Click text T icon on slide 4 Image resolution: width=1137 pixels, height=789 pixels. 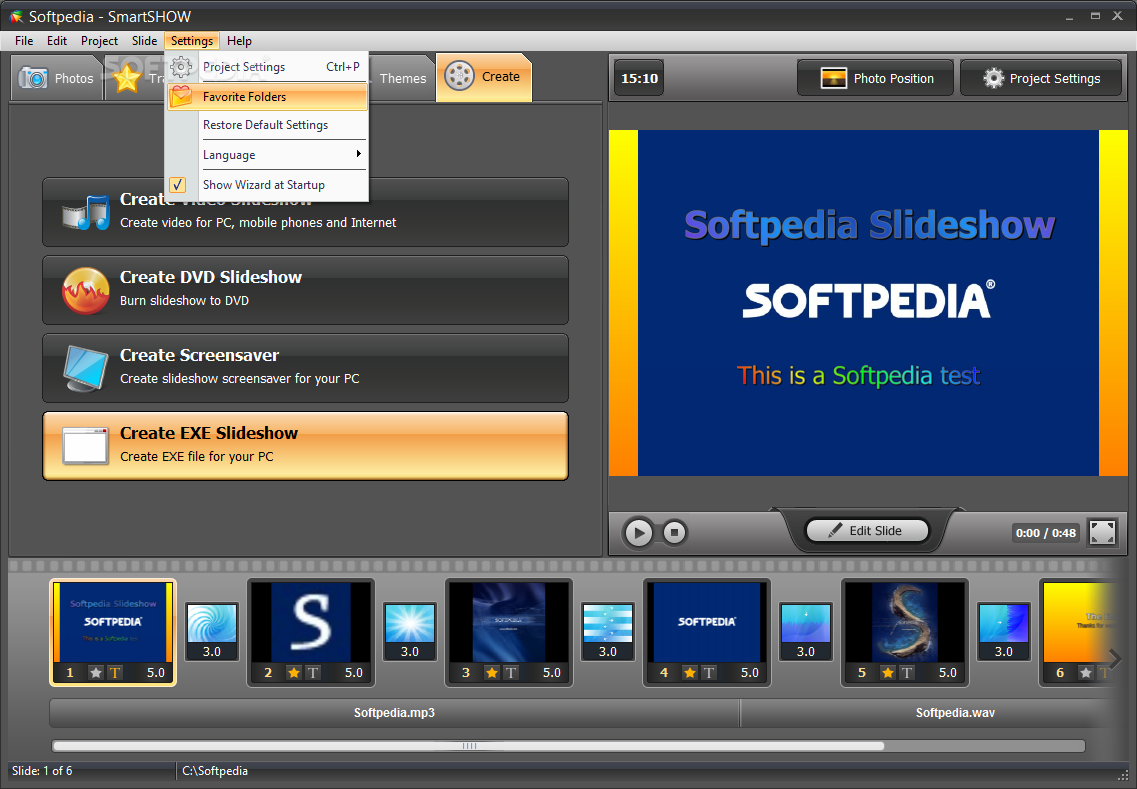[708, 672]
